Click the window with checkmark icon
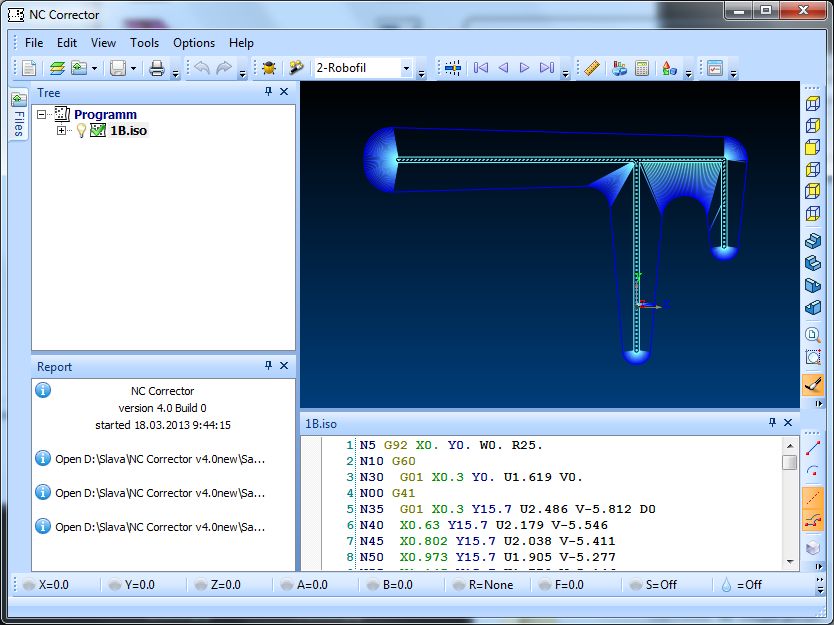The image size is (834, 625). pyautogui.click(x=715, y=68)
